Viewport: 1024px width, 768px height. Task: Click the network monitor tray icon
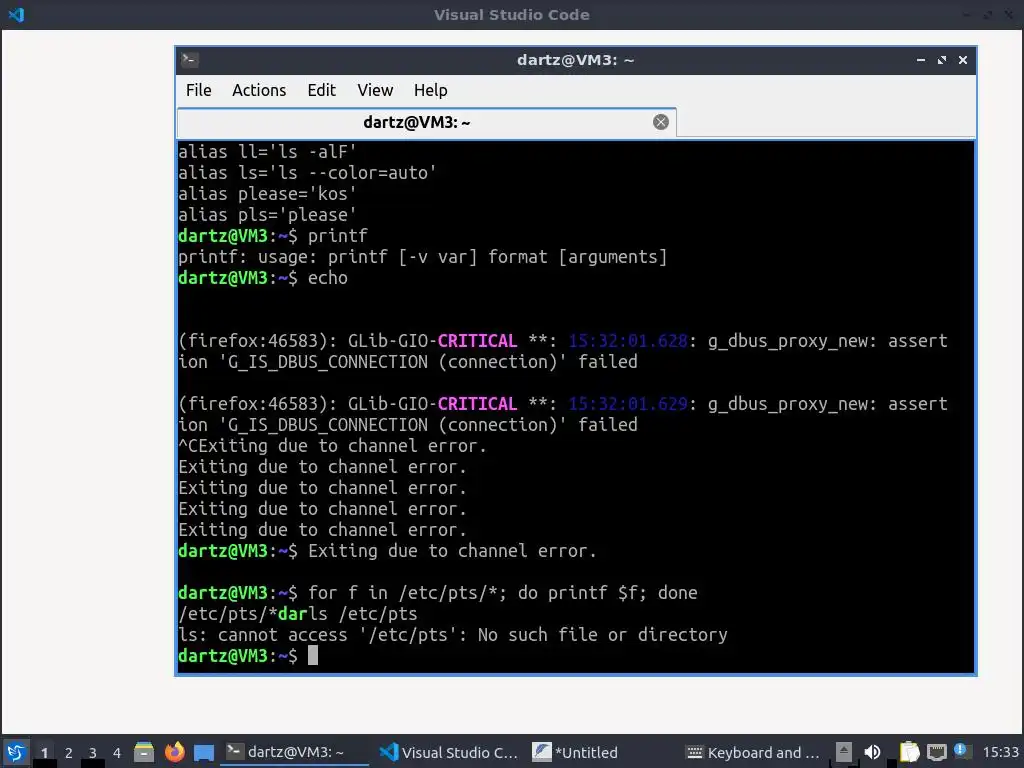(x=937, y=753)
